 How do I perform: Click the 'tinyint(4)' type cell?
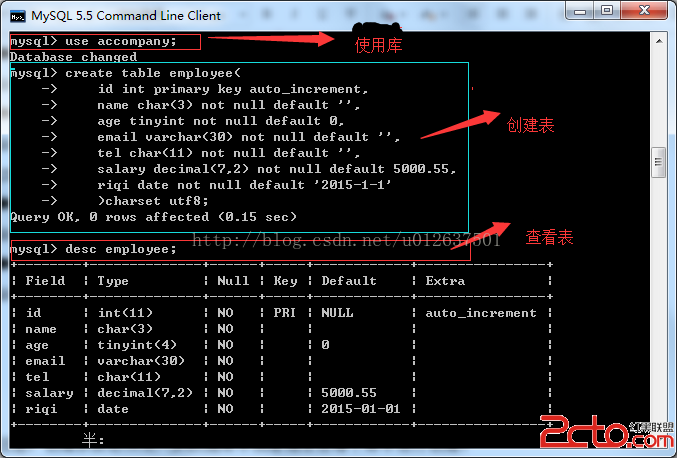[137, 345]
